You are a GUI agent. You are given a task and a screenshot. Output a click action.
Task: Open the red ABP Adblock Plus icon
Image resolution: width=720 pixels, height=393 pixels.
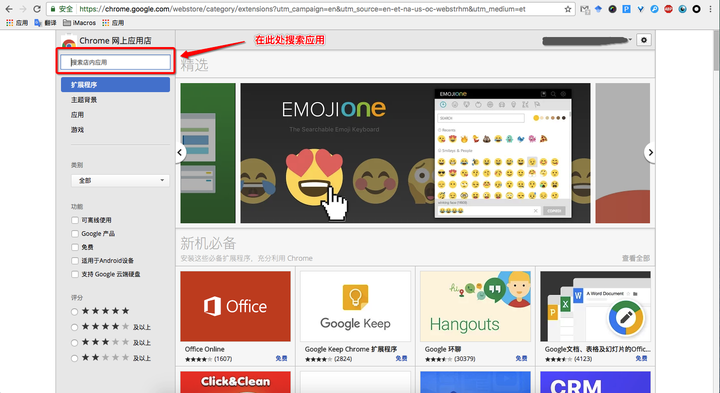pyautogui.click(x=669, y=9)
